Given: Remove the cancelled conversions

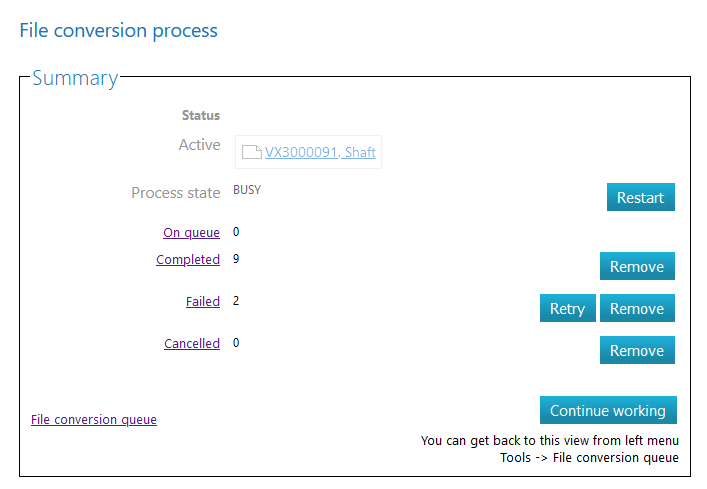Looking at the screenshot, I should click(637, 351).
